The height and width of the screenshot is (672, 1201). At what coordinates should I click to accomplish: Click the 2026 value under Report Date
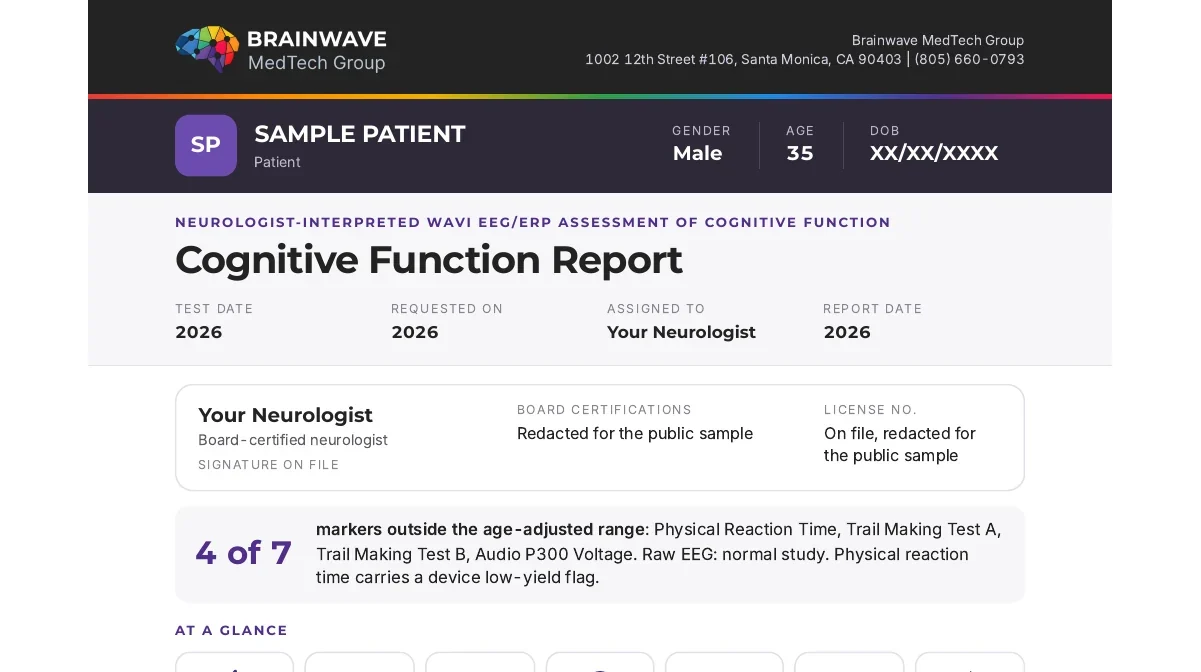point(847,332)
